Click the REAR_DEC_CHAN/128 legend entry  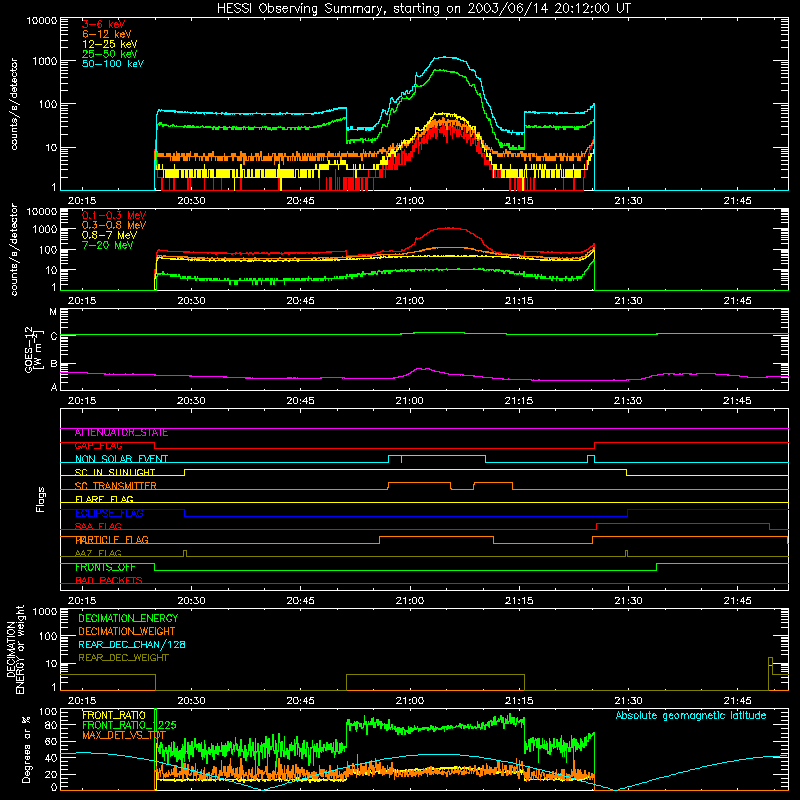click(x=132, y=644)
